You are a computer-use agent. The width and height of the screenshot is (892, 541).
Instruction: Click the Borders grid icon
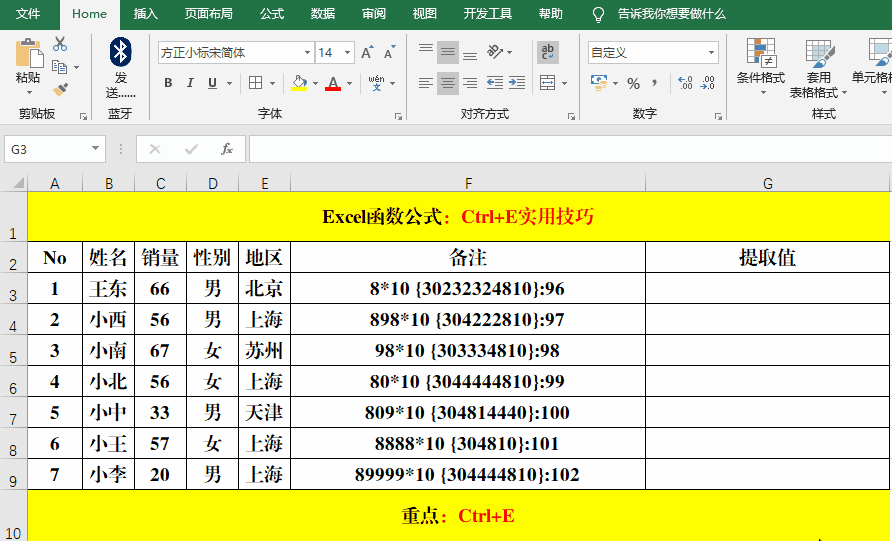(255, 83)
